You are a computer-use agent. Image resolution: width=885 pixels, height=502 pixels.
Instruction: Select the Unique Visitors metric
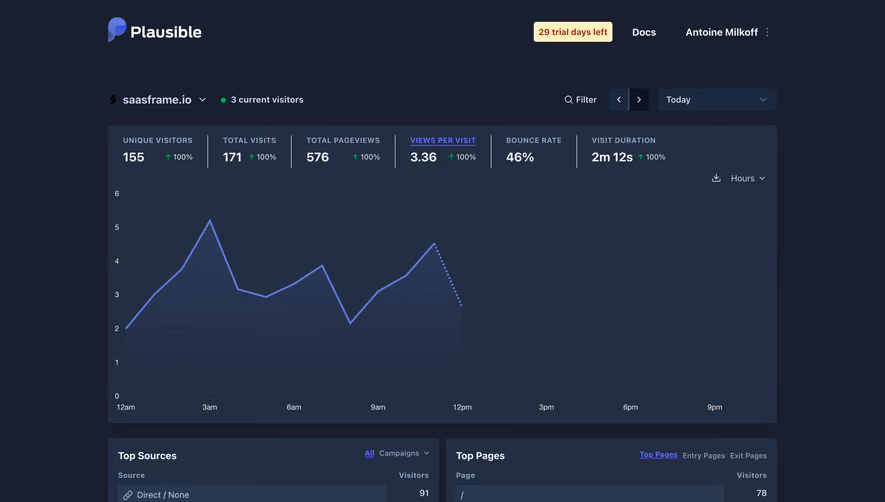coord(157,151)
